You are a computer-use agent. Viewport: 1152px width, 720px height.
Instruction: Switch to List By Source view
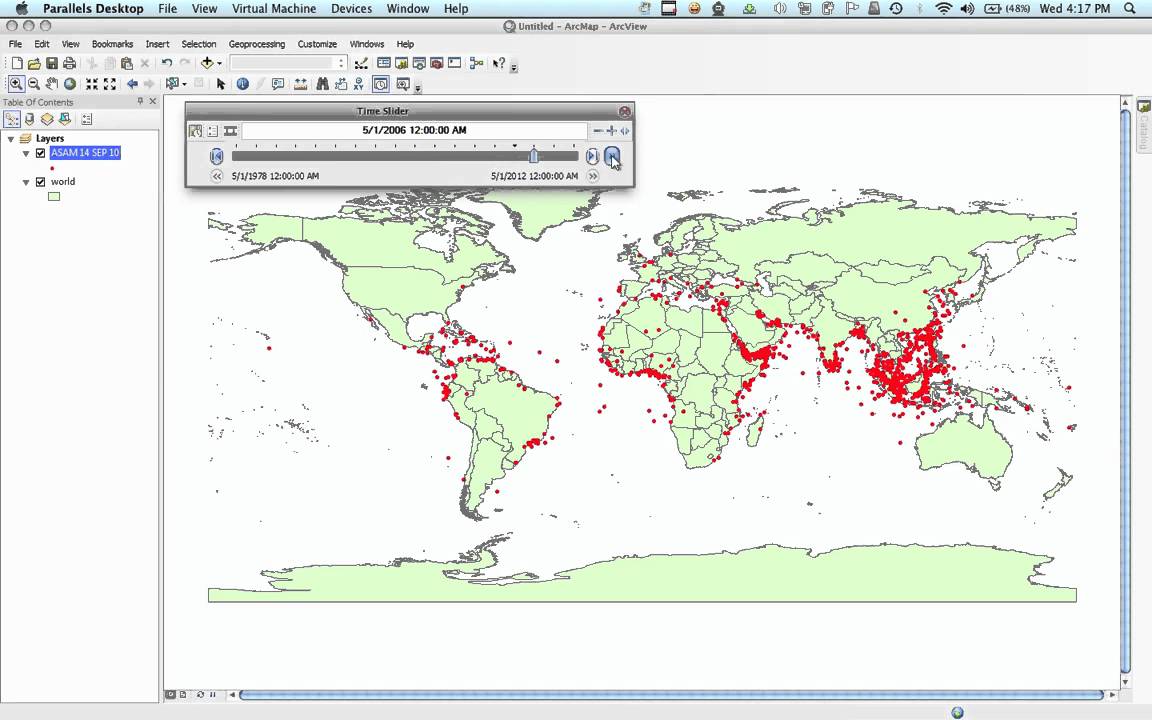[x=29, y=119]
